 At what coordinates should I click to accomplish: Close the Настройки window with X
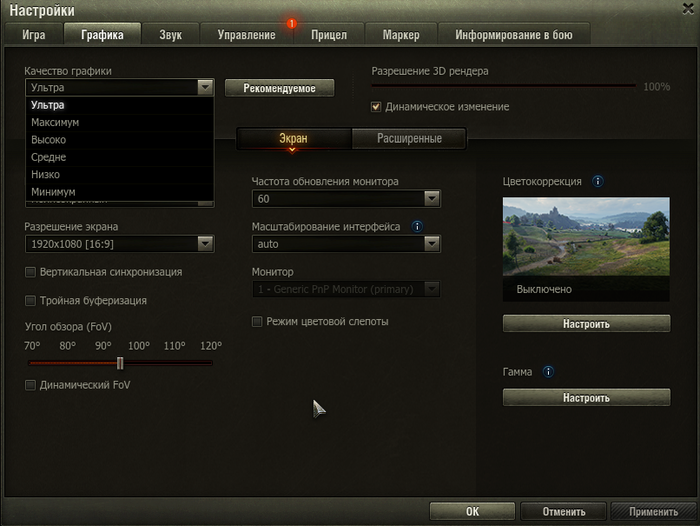(688, 8)
